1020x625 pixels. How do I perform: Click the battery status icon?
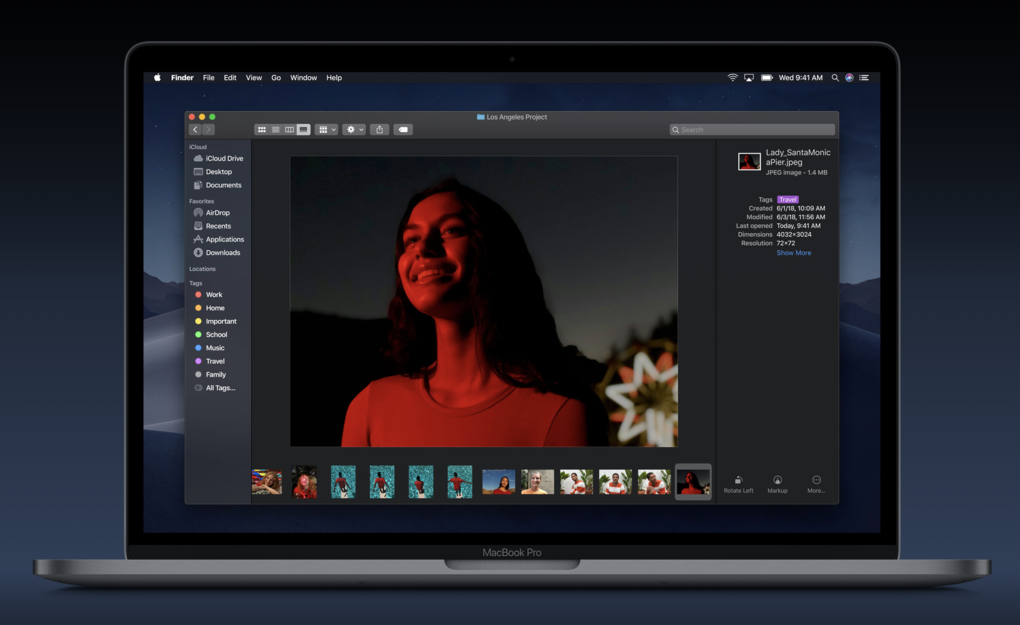[767, 77]
